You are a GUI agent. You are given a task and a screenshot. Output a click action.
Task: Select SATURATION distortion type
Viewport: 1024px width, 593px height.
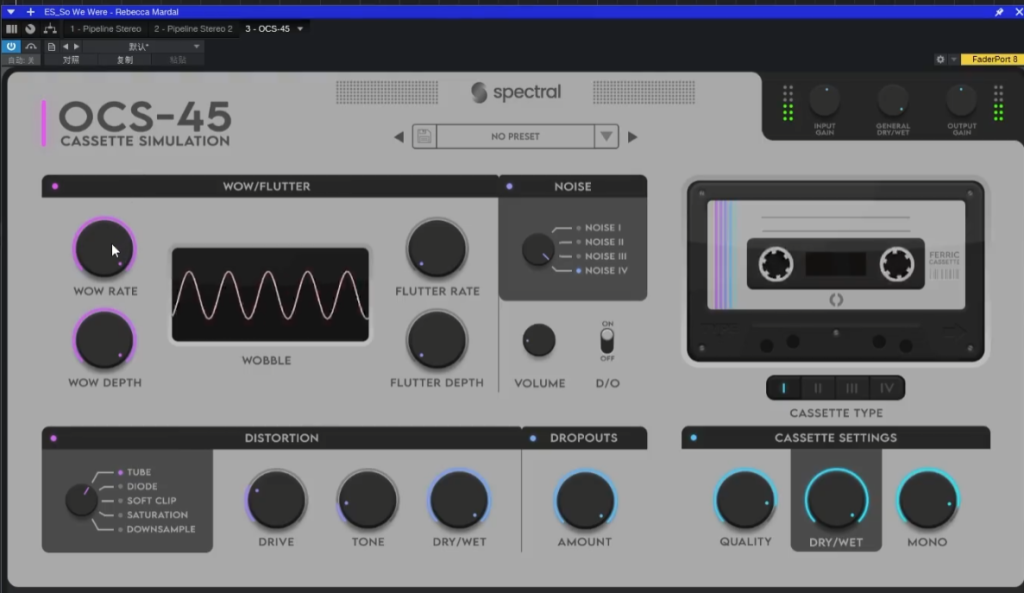pos(152,515)
